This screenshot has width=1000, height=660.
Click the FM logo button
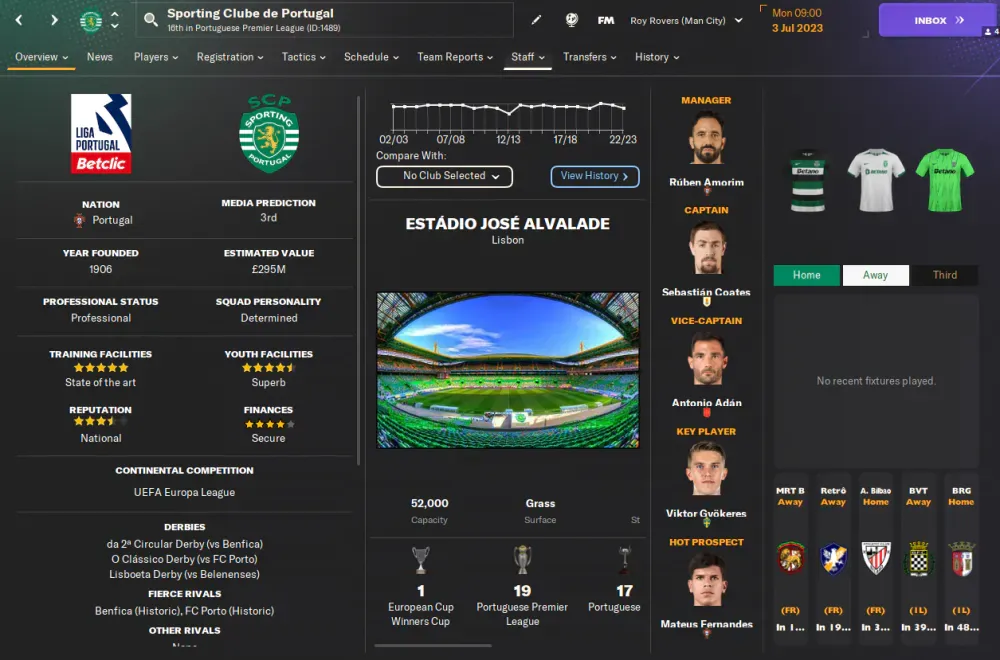coord(606,20)
